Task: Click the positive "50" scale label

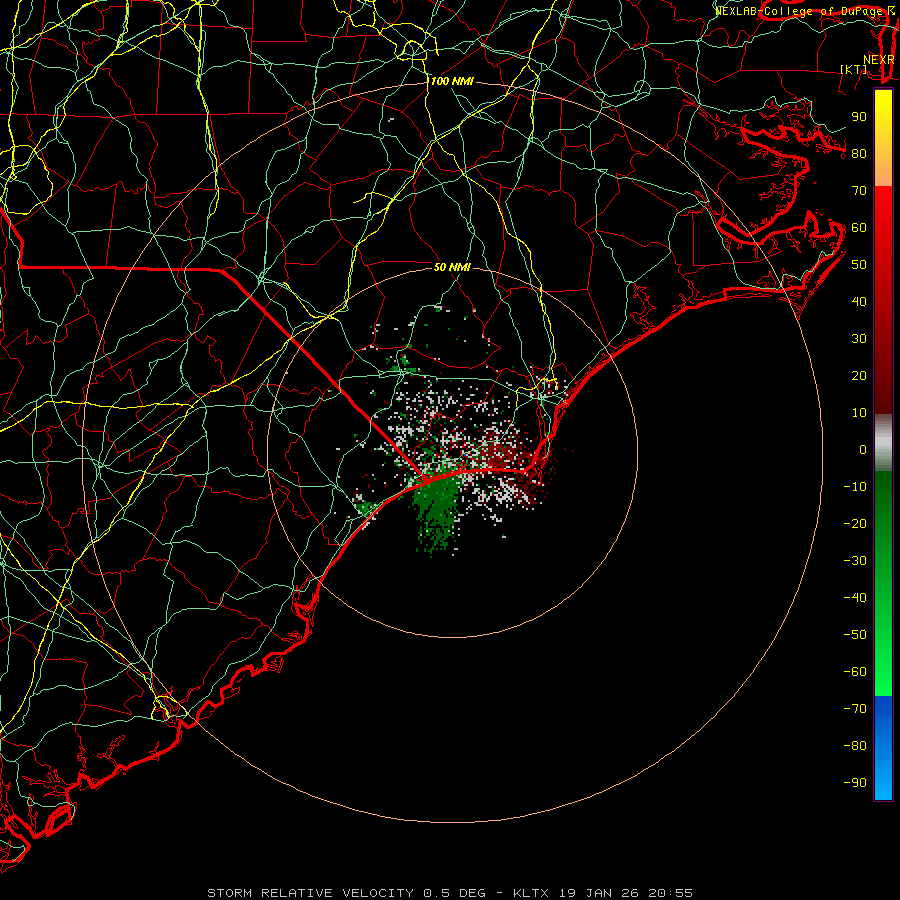Action: pos(859,265)
